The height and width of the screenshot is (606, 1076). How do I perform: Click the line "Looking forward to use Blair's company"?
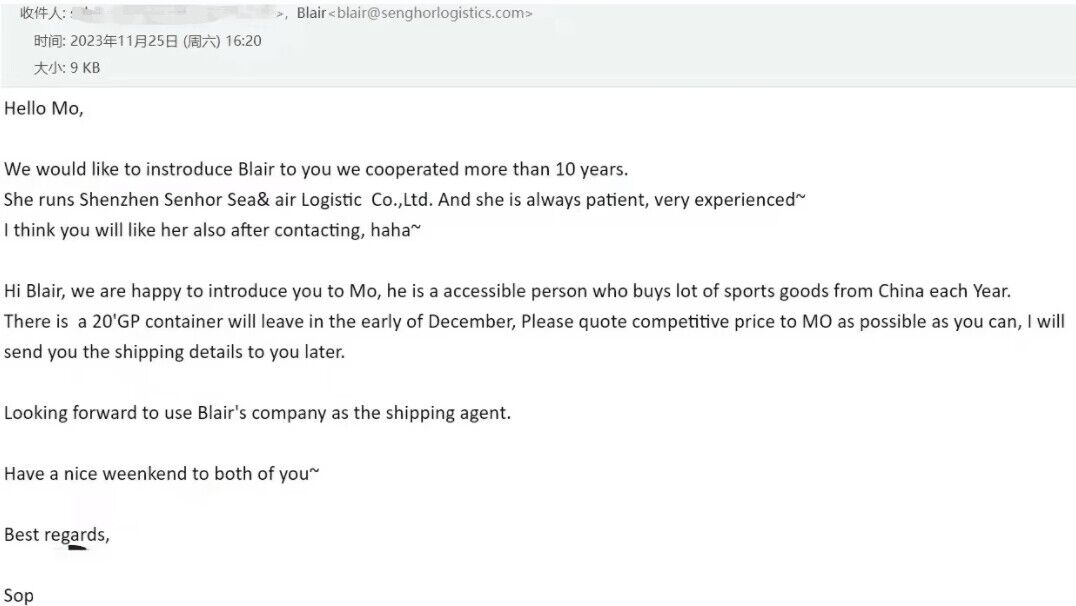[257, 412]
